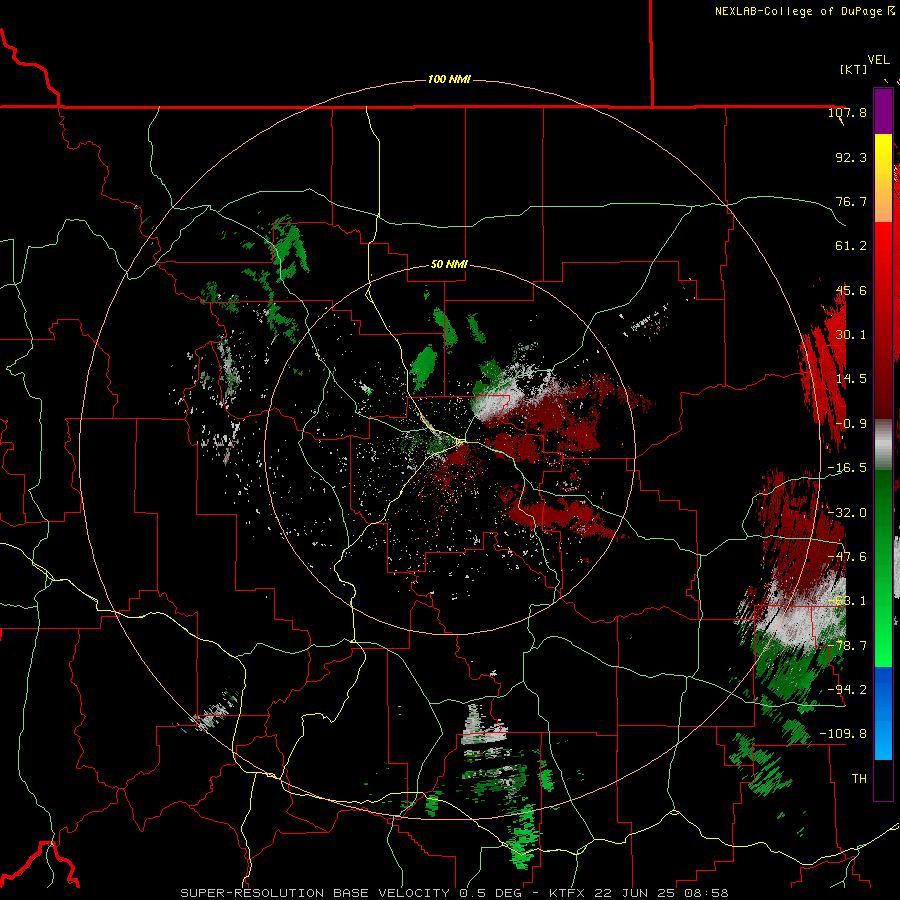Click the 14.5 velocity scale value
The width and height of the screenshot is (900, 900).
[851, 379]
